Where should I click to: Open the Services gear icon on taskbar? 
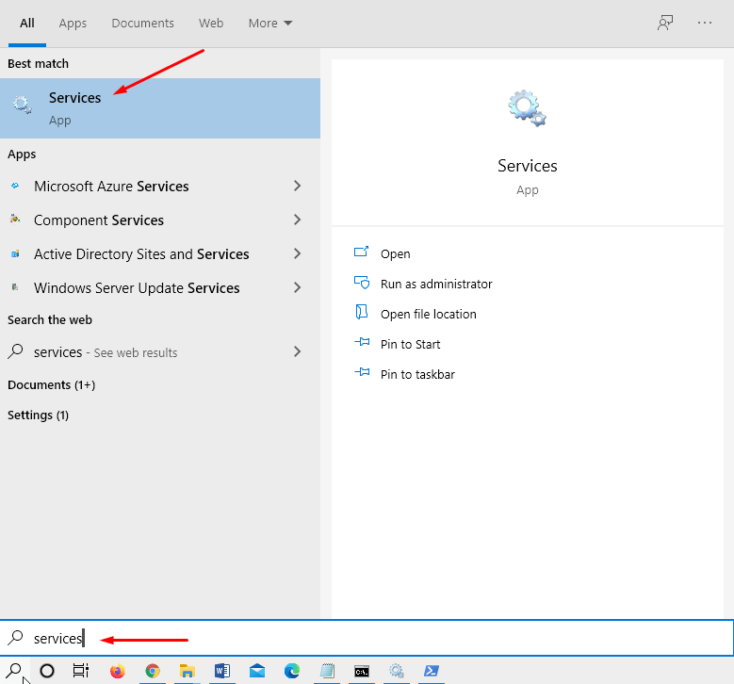(x=396, y=671)
